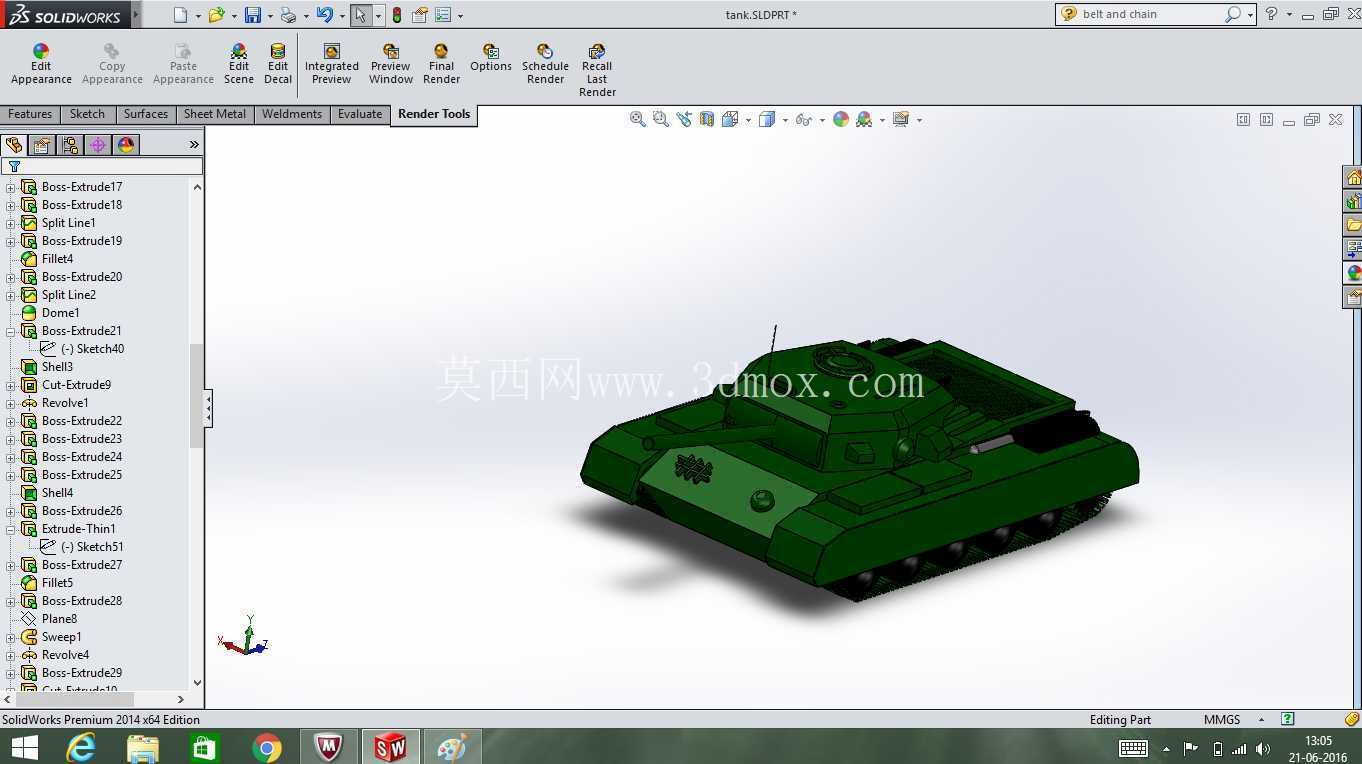Collapse the feature tree panel with its side handle

tap(208, 408)
